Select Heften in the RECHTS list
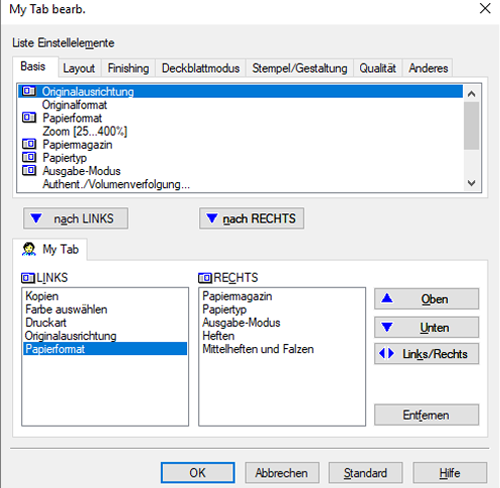The height and width of the screenshot is (488, 500). point(282,336)
